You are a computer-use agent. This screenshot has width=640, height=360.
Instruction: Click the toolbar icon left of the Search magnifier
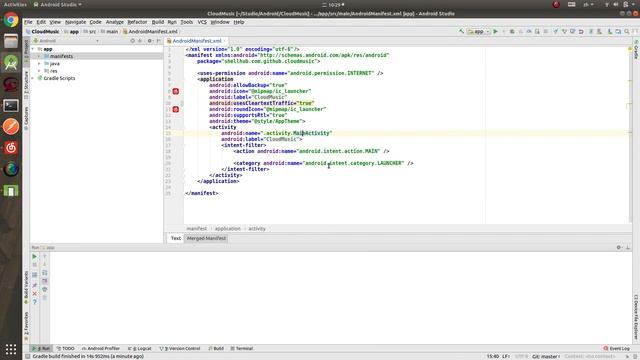tap(618, 31)
